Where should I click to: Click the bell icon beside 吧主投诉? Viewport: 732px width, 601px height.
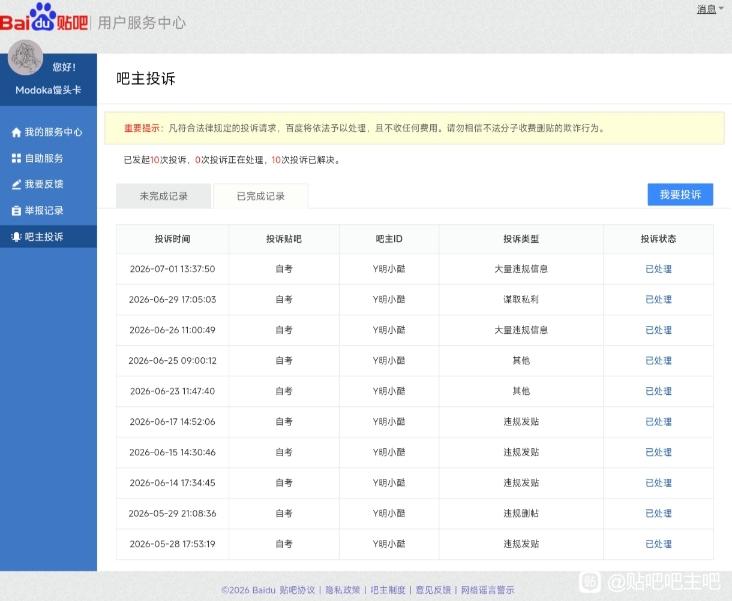coord(16,237)
